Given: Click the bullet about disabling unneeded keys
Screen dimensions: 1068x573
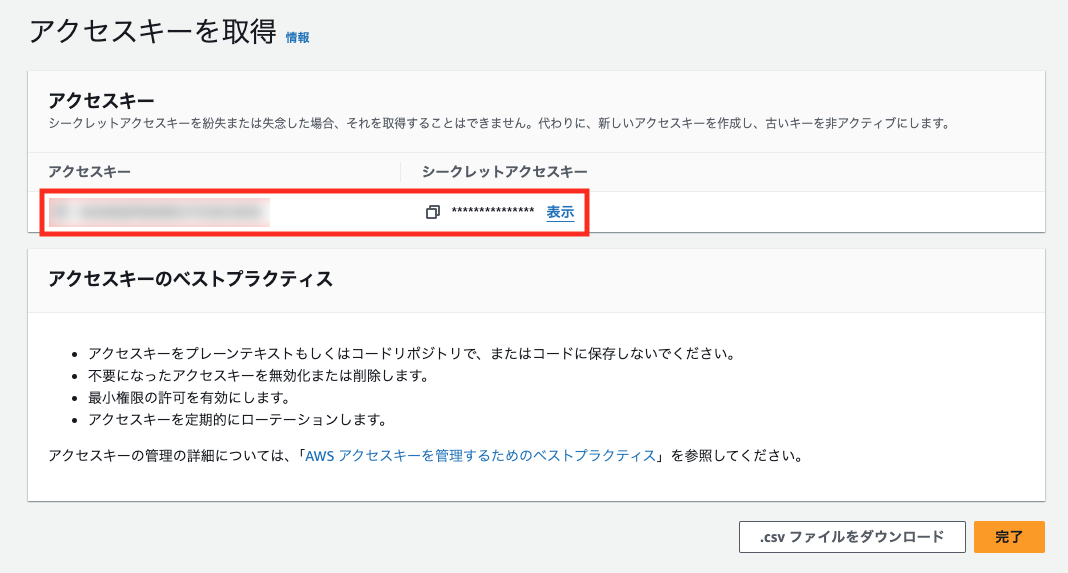Looking at the screenshot, I should [x=258, y=376].
